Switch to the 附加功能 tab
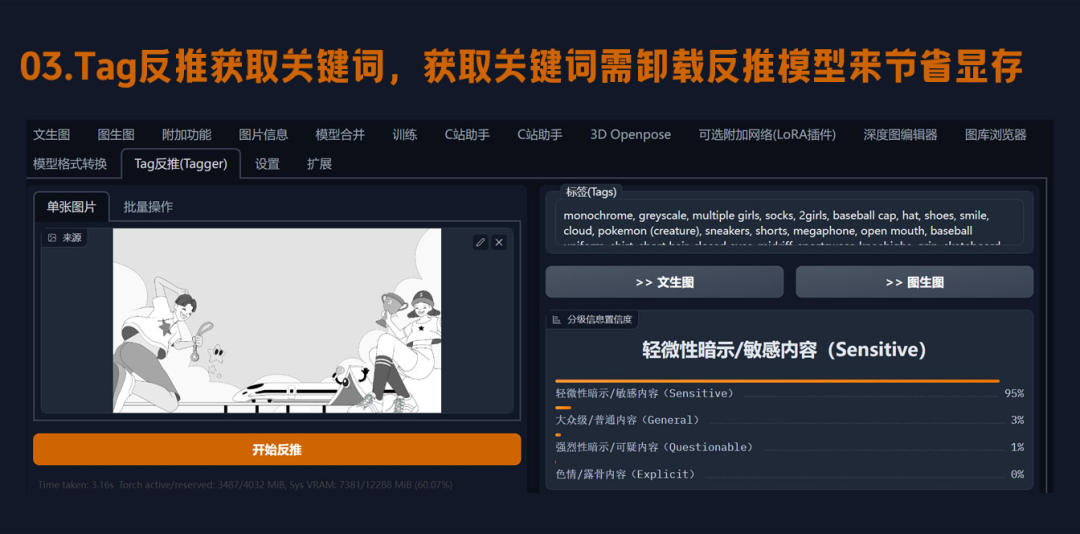 click(x=187, y=134)
